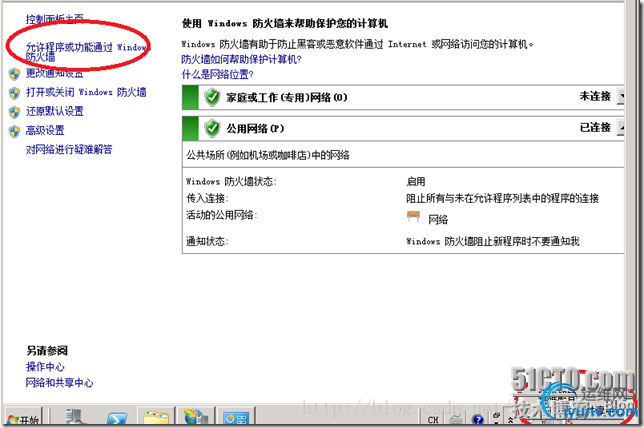Click the 活动的公用网络 label
This screenshot has width=644, height=428.
click(222, 215)
